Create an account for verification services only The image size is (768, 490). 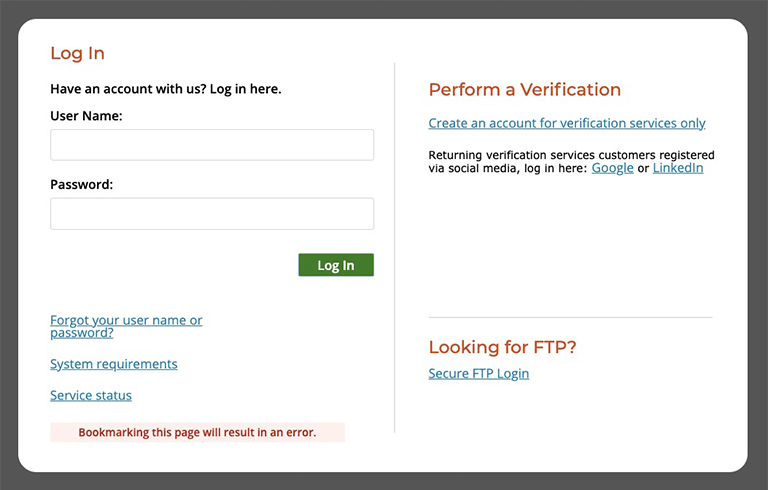click(567, 123)
